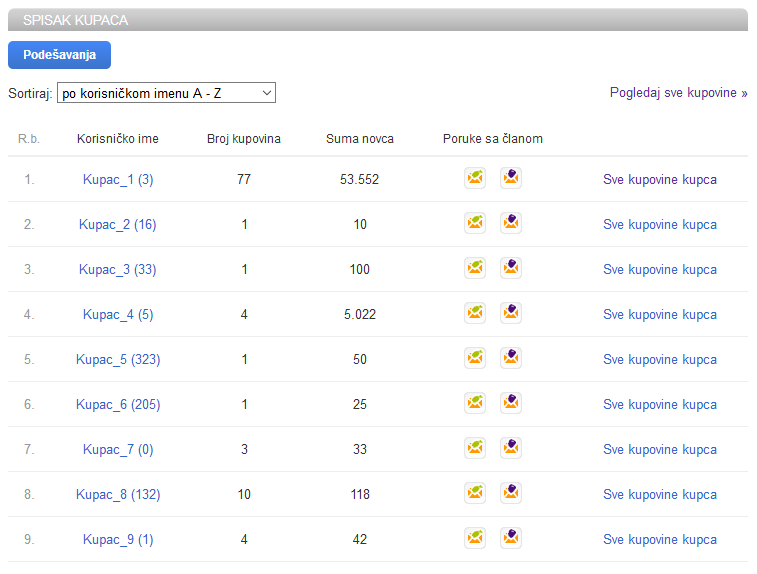Open green-tag envelope icon for Kupac_7
Image resolution: width=757 pixels, height=574 pixels.
coord(475,448)
